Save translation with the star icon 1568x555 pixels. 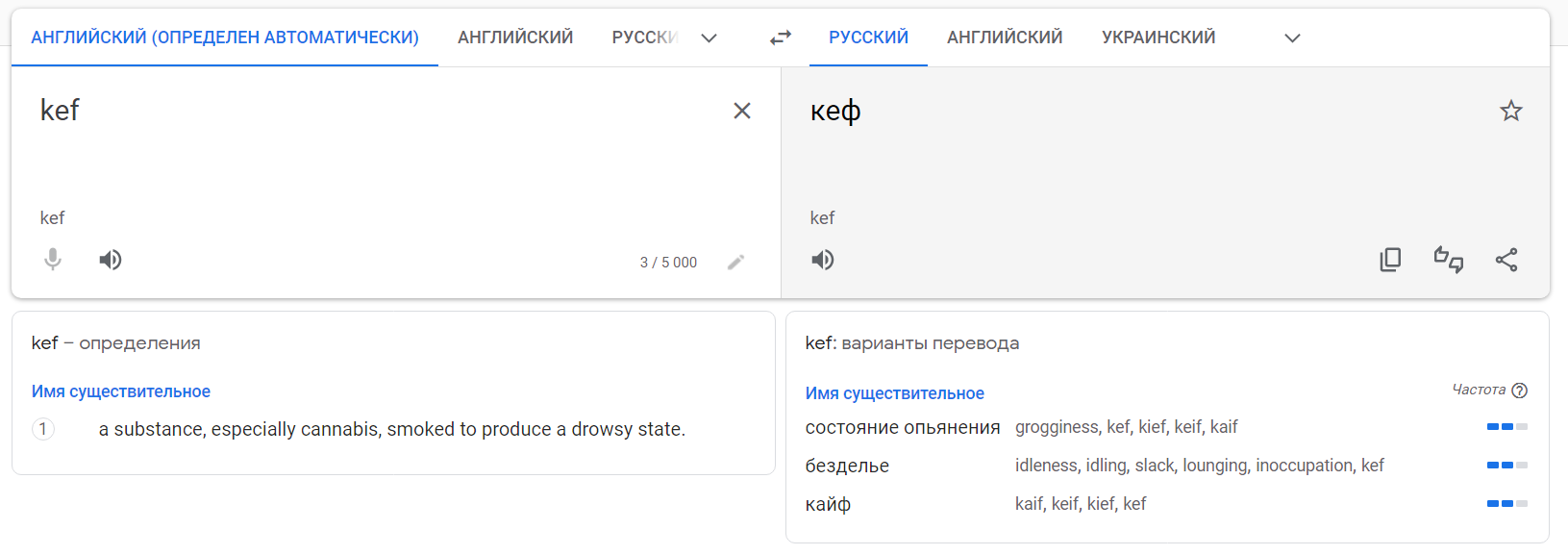pyautogui.click(x=1510, y=111)
